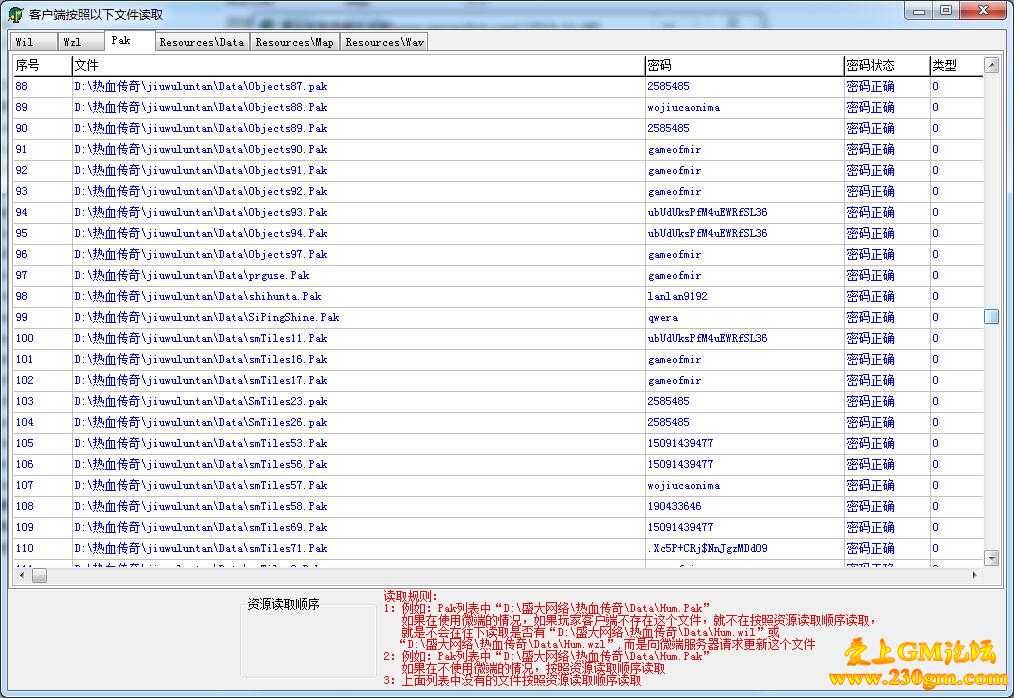The width and height of the screenshot is (1014, 698).
Task: Open the Resources\Map tab
Action: [295, 42]
